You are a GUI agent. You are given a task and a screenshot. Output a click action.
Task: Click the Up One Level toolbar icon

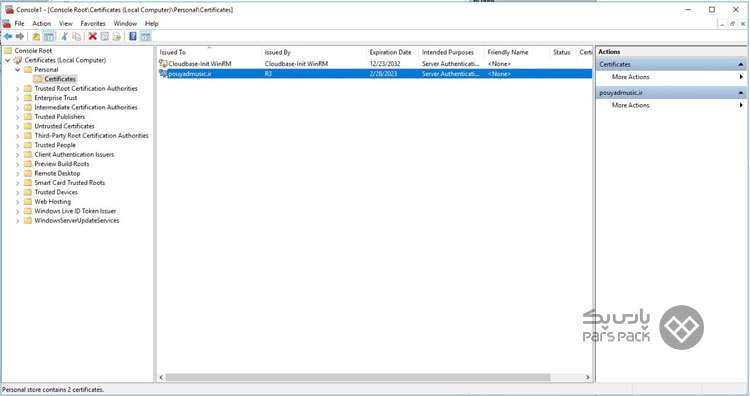click(x=36, y=36)
